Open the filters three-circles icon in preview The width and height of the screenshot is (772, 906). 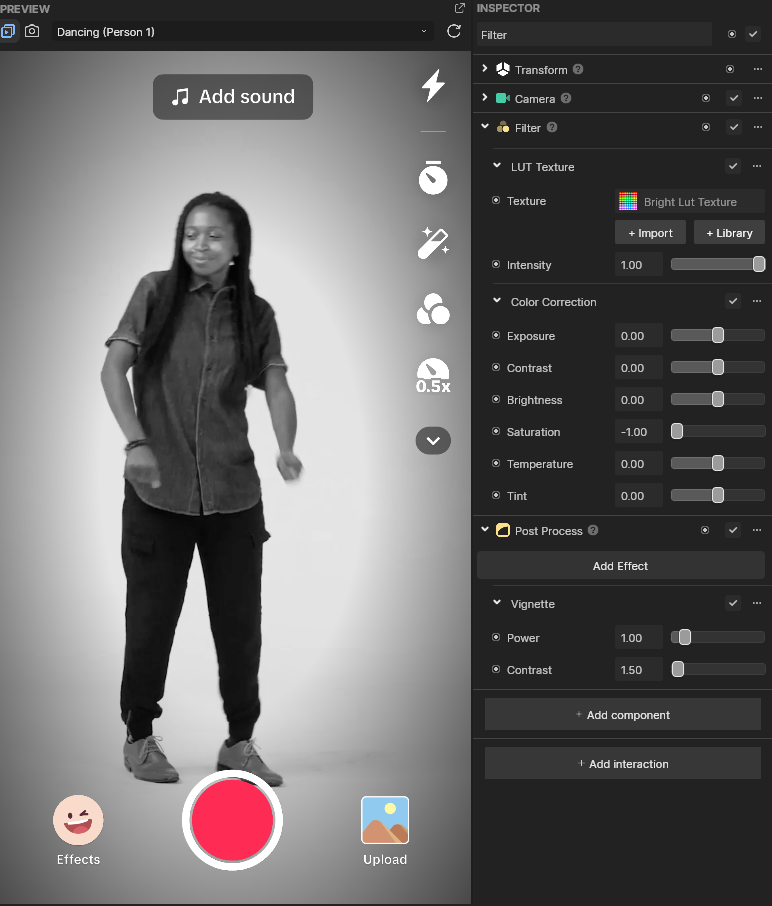tap(433, 309)
